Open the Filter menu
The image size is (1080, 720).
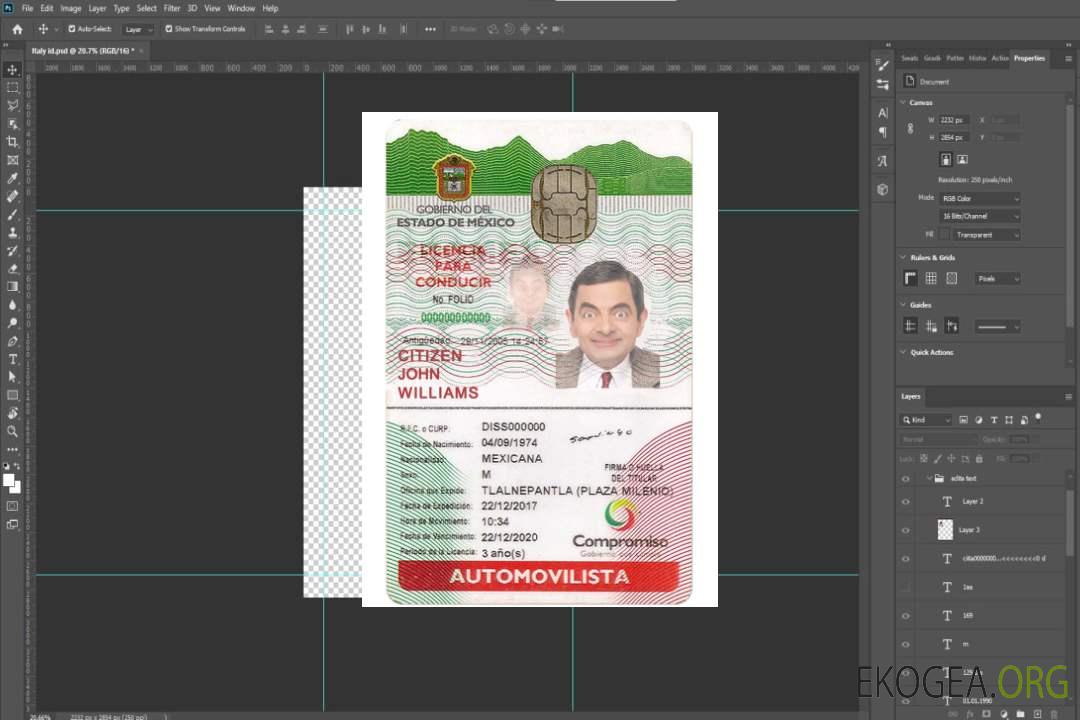172,8
